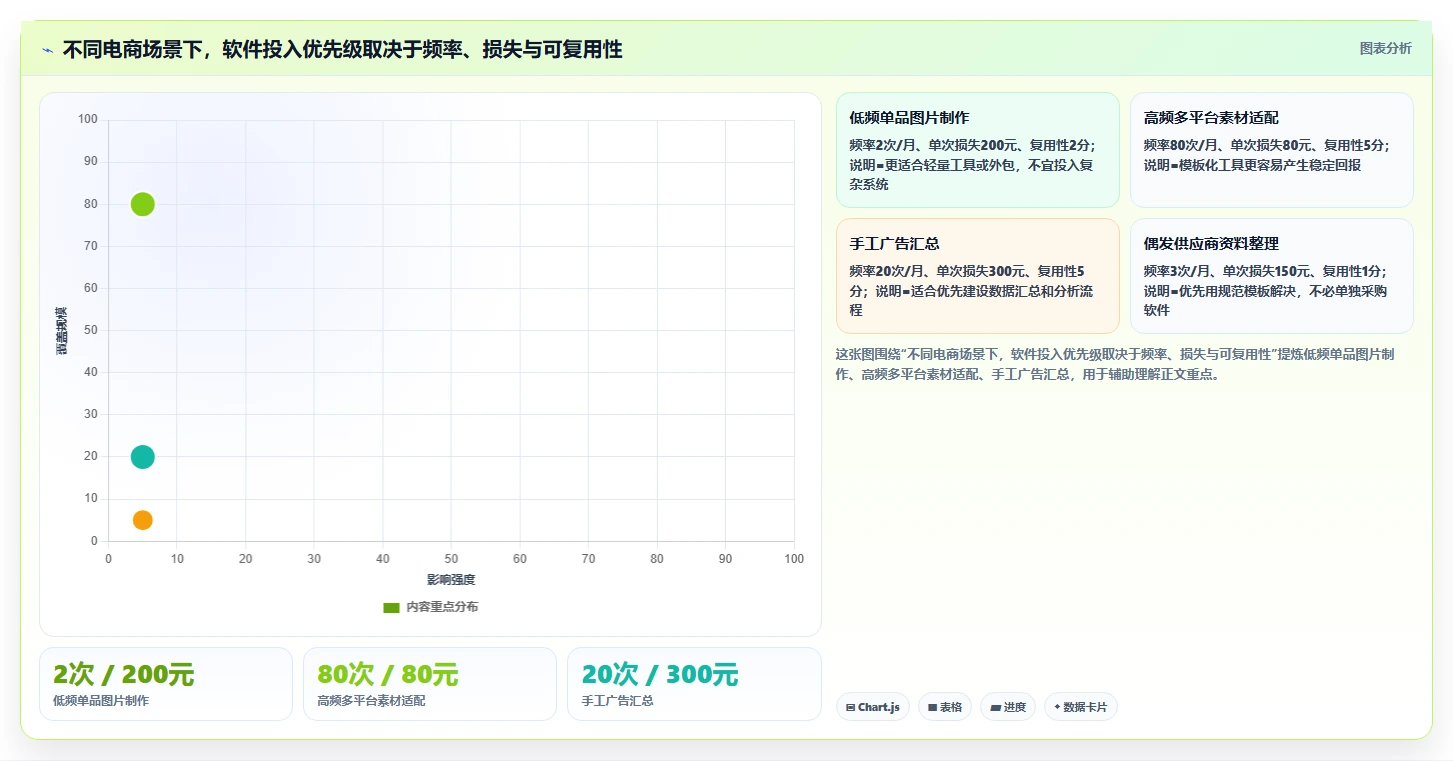1453x761 pixels.
Task: Click the 影响强度 x-axis title
Action: 451,580
